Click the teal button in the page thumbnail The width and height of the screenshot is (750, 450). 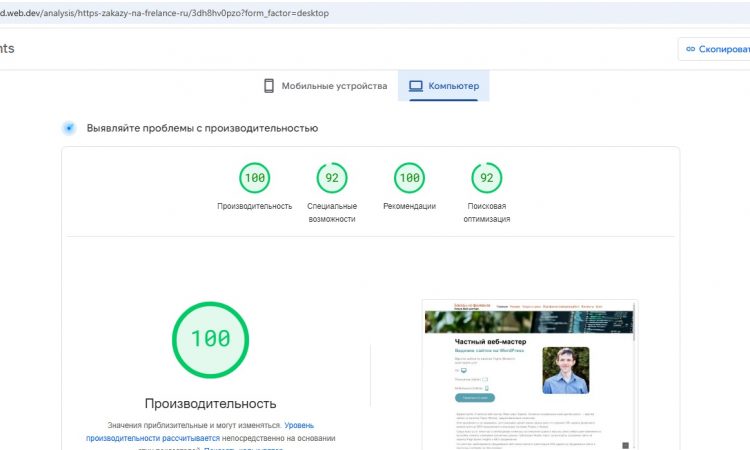point(474,398)
